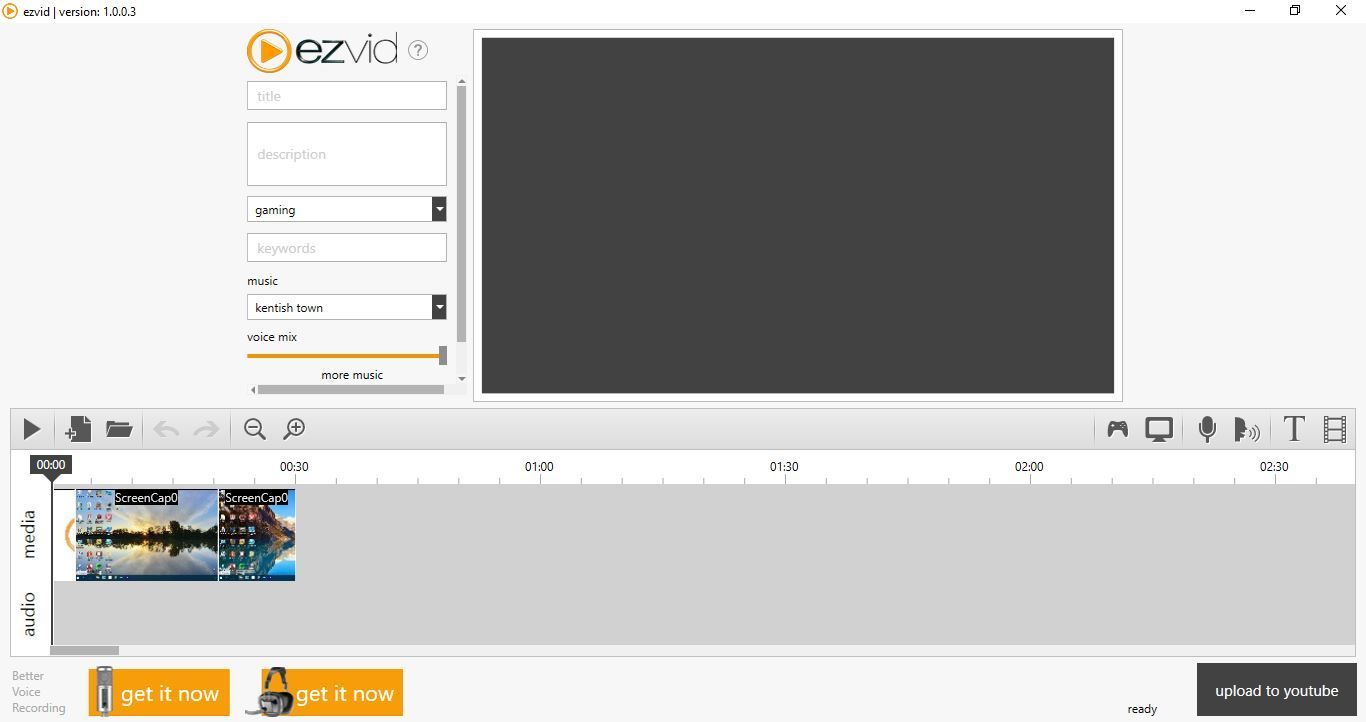This screenshot has height=722, width=1366.
Task: Click the undo arrow
Action: pos(165,429)
